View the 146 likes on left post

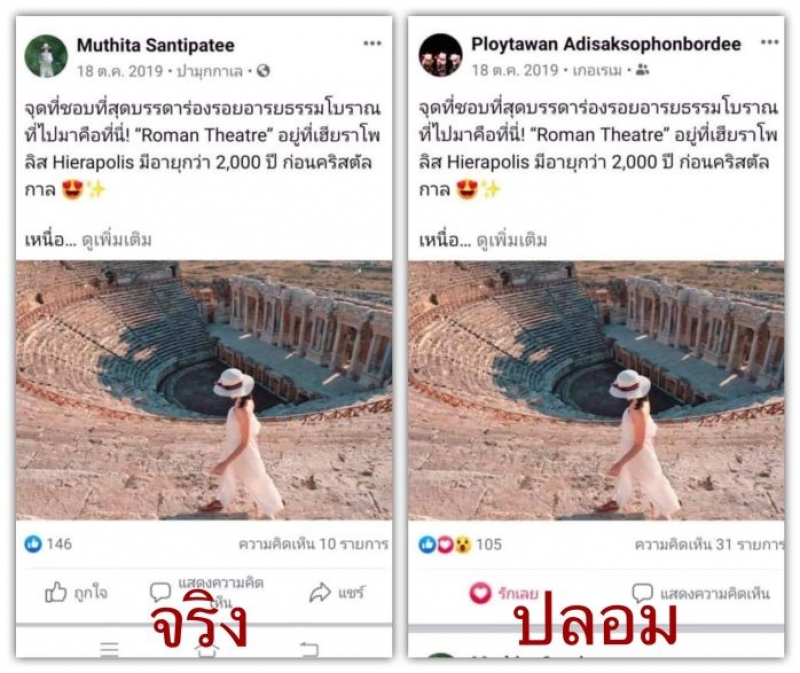click(48, 544)
